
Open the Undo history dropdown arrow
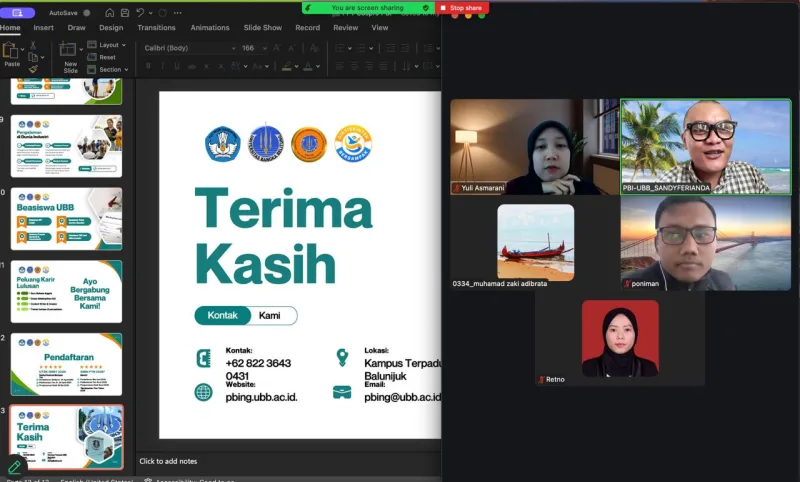click(x=151, y=13)
